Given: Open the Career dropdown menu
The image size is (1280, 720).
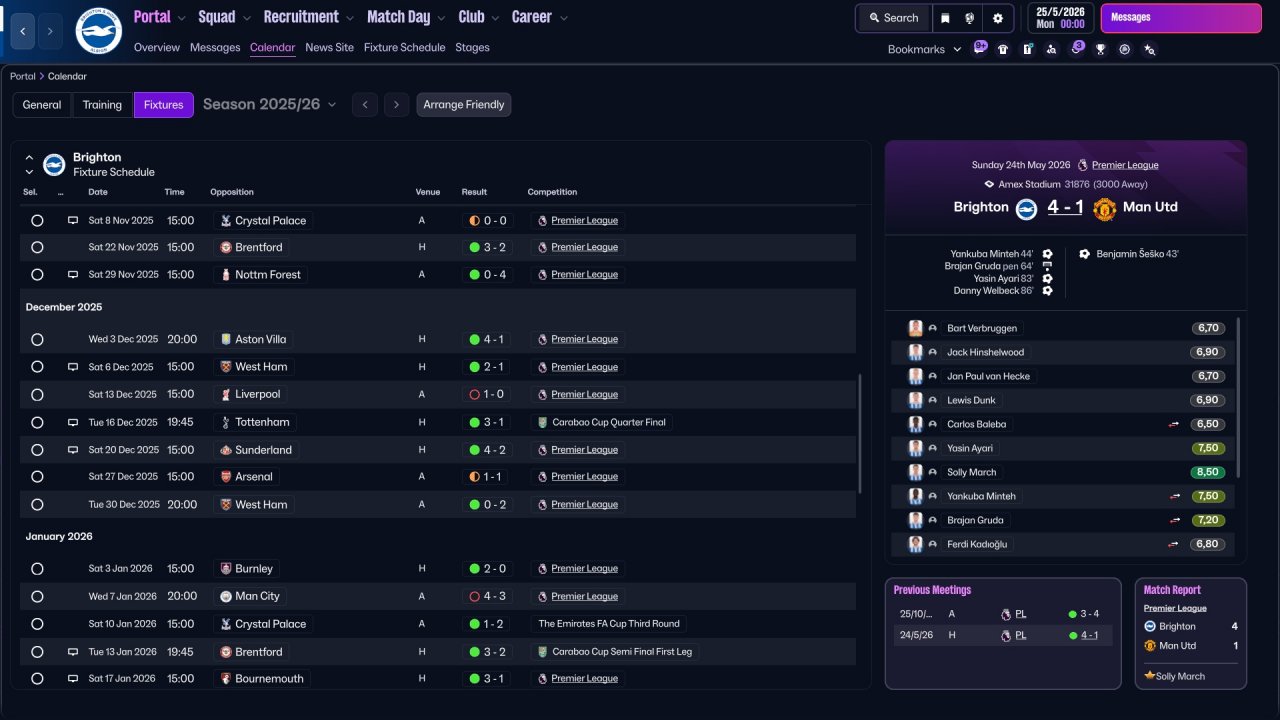Looking at the screenshot, I should pyautogui.click(x=540, y=17).
